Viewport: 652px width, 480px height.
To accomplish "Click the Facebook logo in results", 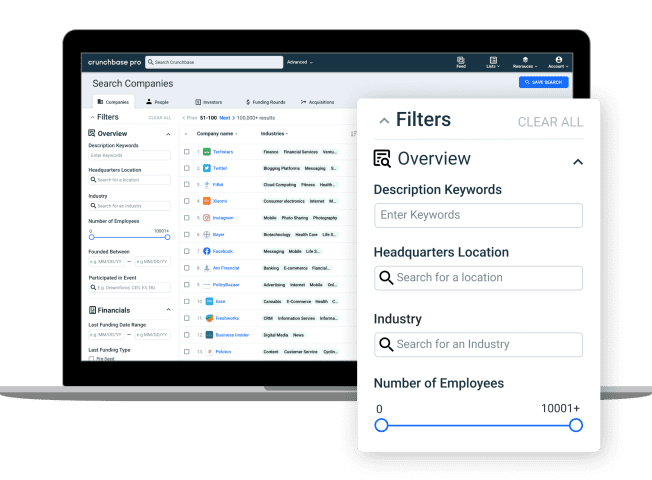I will point(207,251).
